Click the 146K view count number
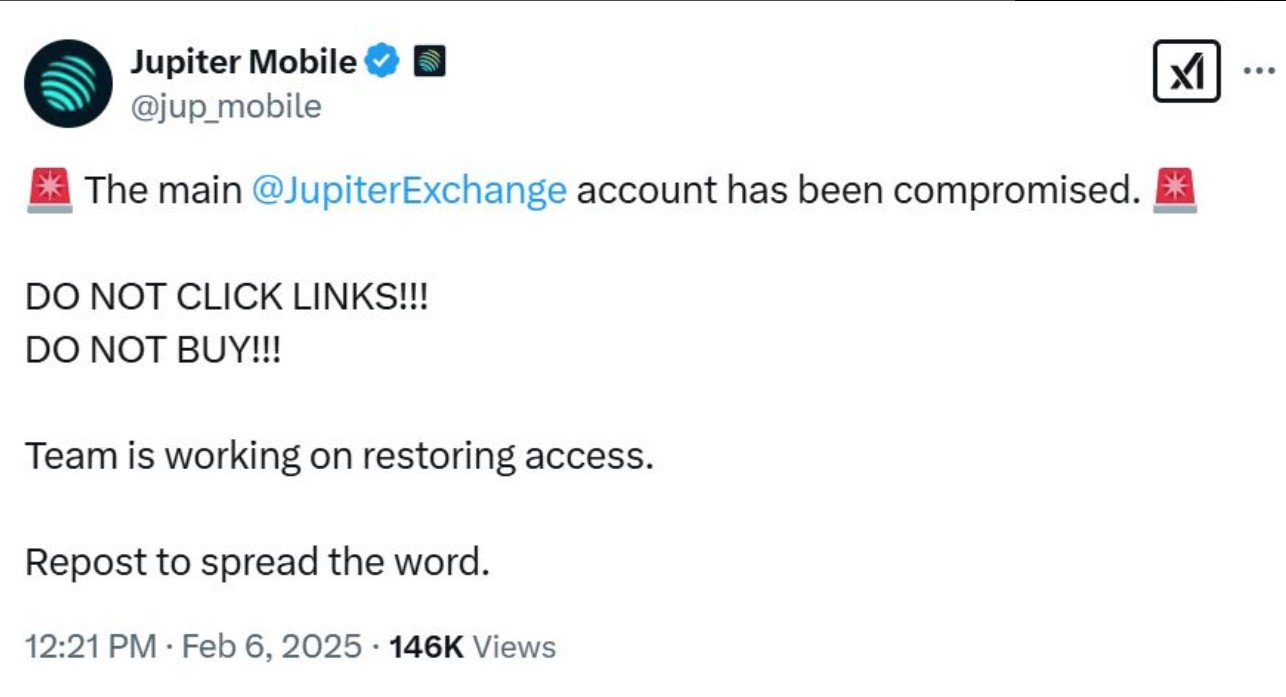 point(425,647)
